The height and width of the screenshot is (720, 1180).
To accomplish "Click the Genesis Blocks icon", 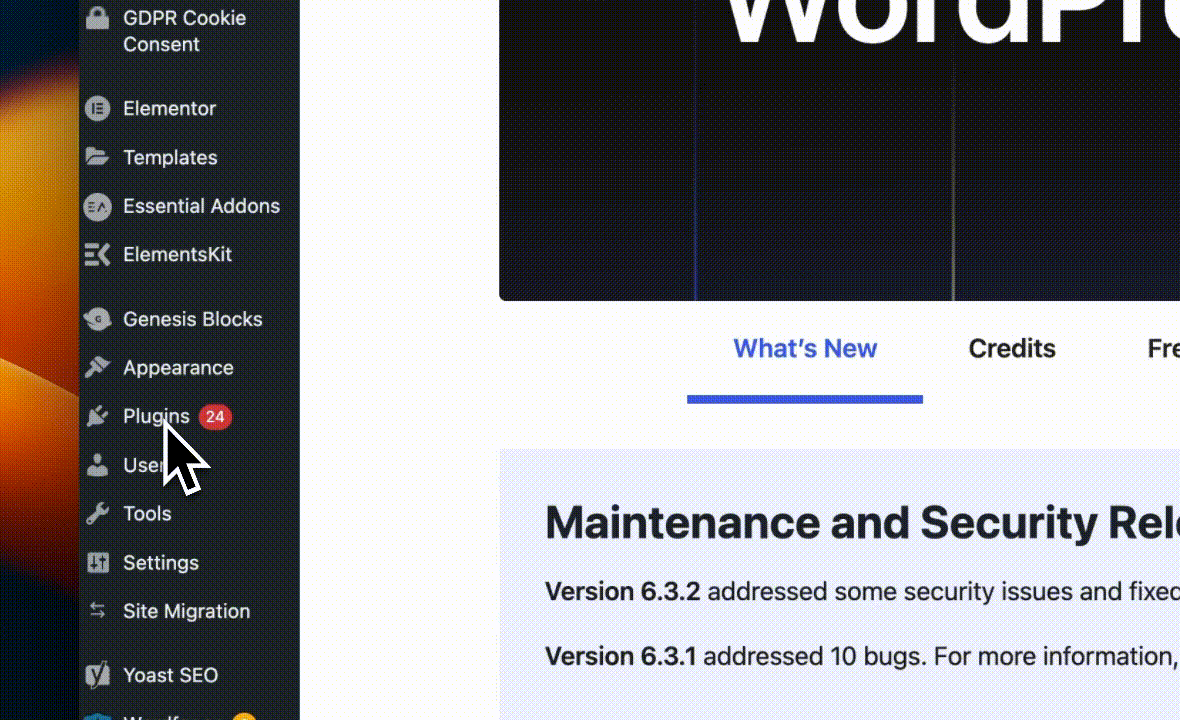I will click(x=97, y=319).
